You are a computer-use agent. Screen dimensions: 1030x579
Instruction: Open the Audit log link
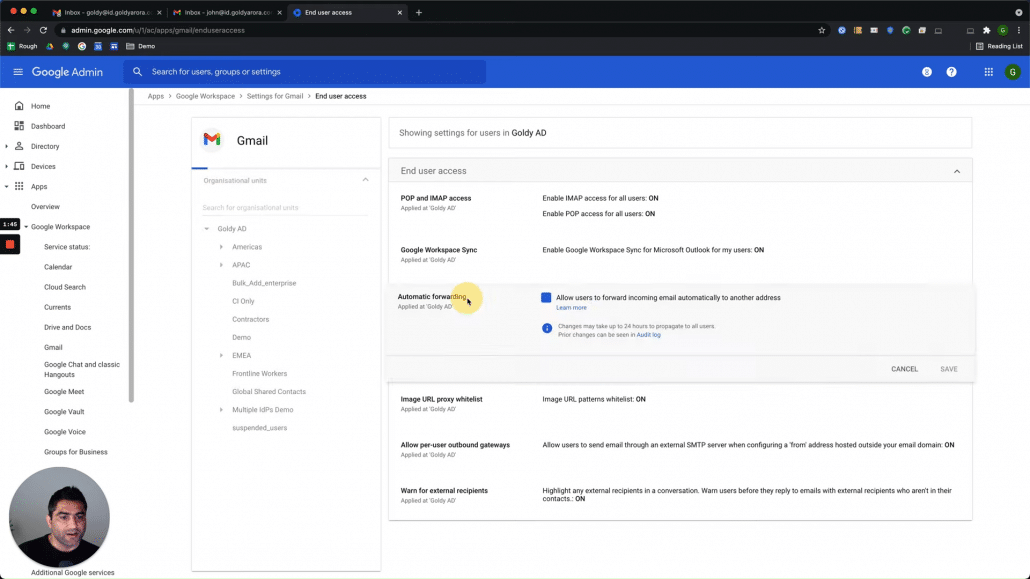(x=648, y=335)
